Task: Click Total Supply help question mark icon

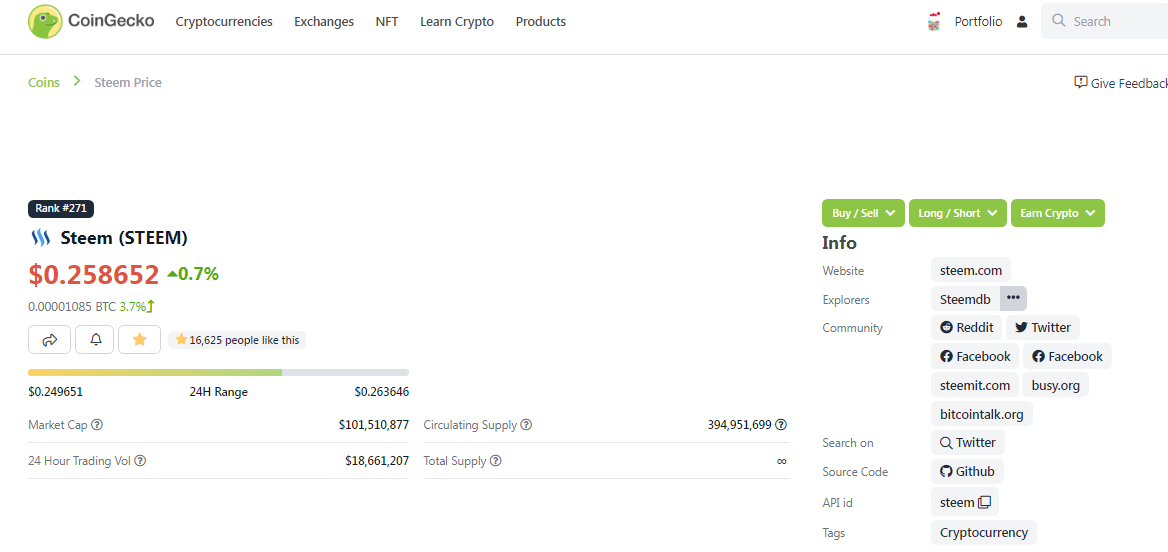Action: point(495,460)
